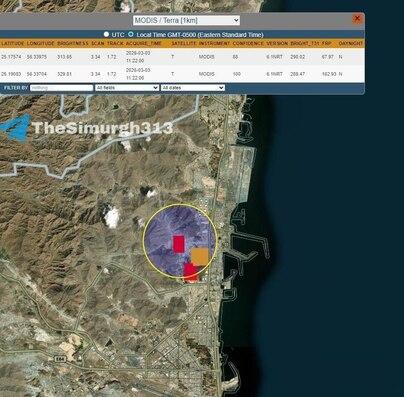This screenshot has width=404, height=397.
Task: Click the DAYNIGHT column header
Action: click(x=351, y=43)
